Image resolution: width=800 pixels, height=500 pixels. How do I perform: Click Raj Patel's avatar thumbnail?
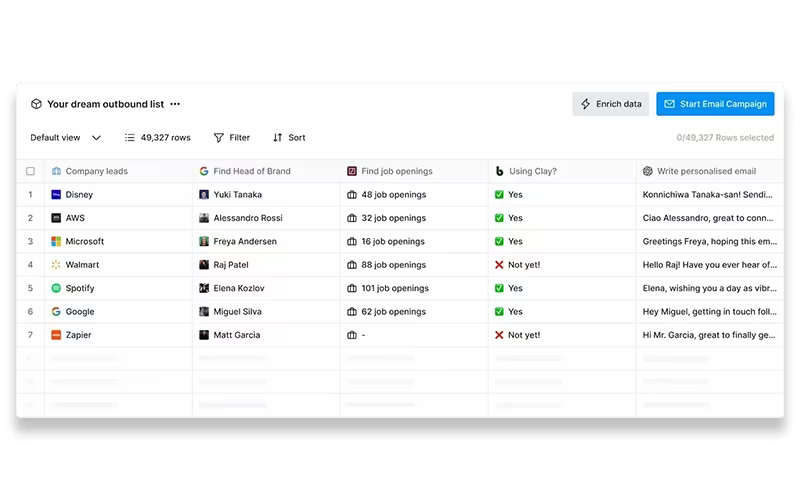(204, 265)
